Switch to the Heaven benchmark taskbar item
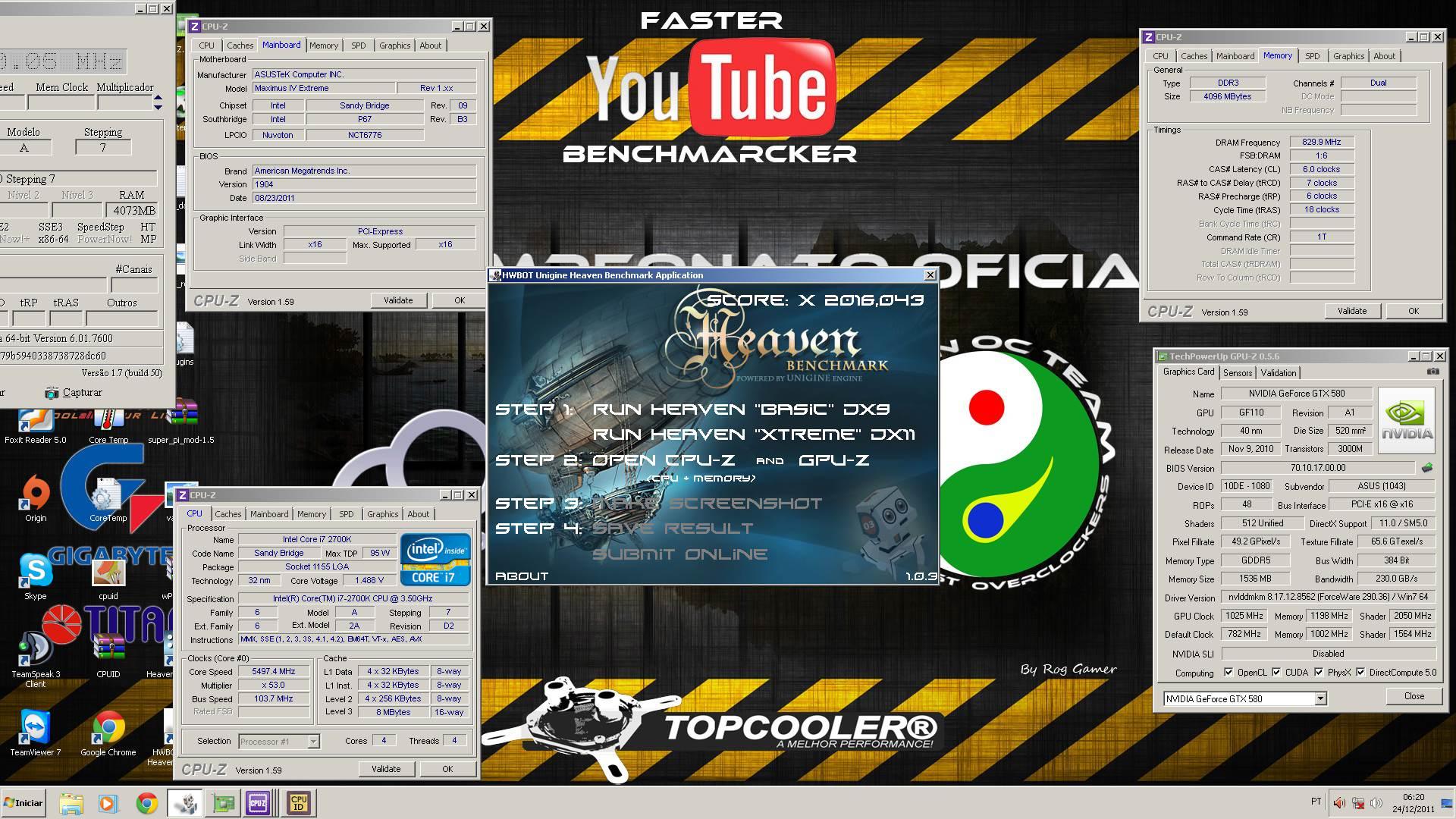Image resolution: width=1456 pixels, height=819 pixels. pos(184,803)
